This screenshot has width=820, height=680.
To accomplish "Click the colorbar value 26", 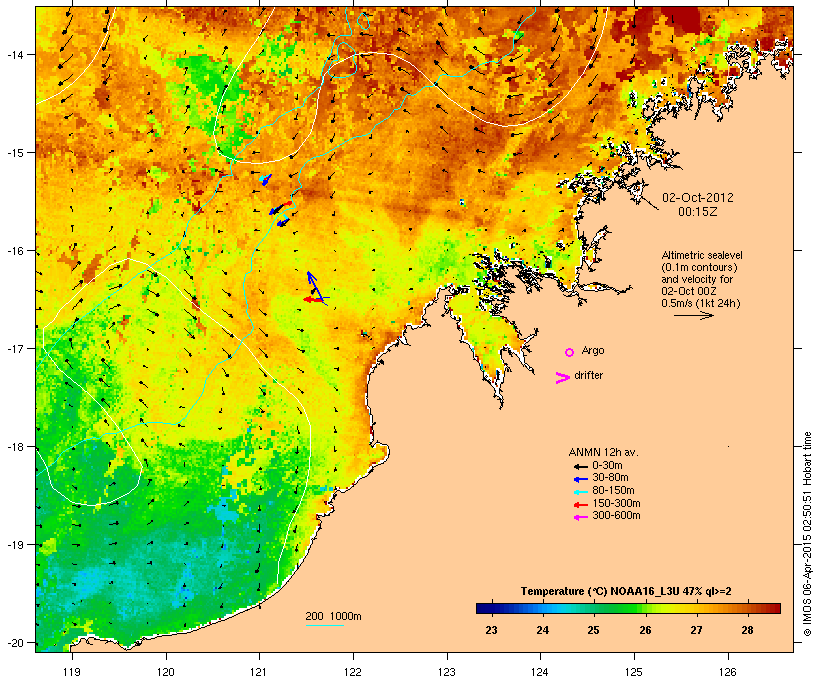I will click(645, 630).
